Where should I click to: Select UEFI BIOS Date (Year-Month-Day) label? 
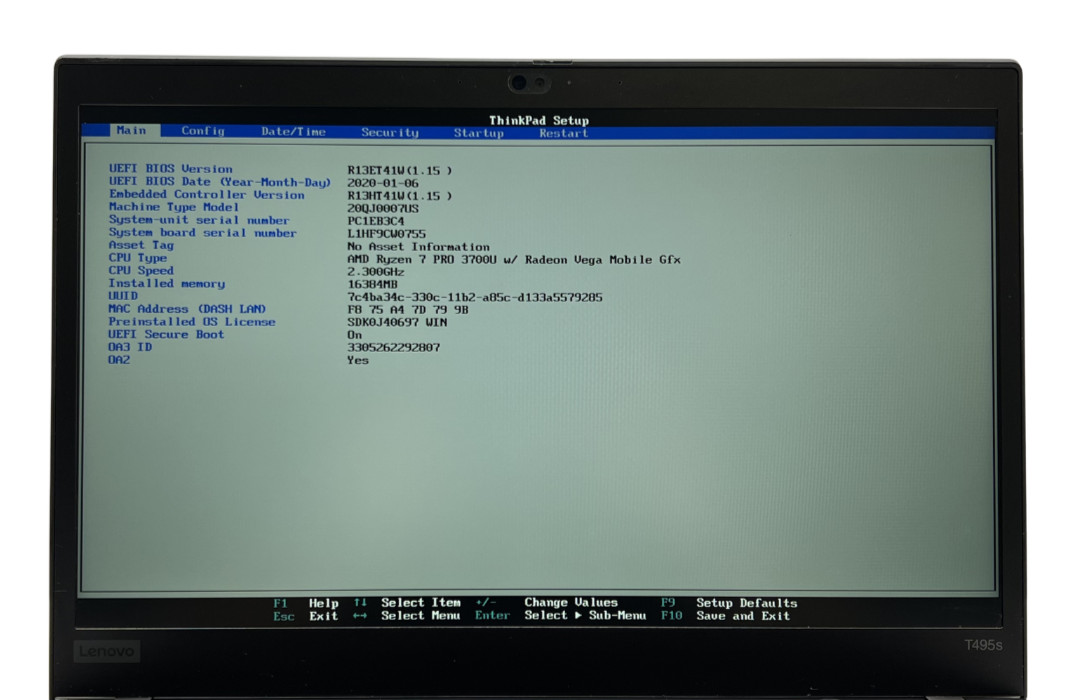pyautogui.click(x=220, y=182)
